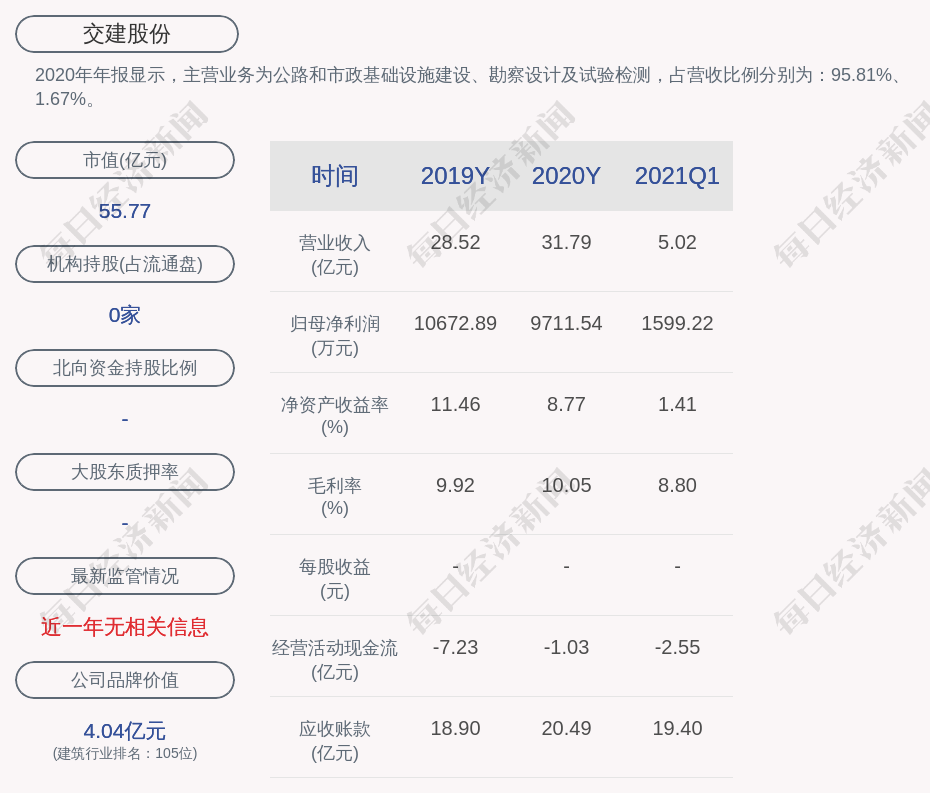
Task: Select gross margin value 9.92
Action: 455,485
